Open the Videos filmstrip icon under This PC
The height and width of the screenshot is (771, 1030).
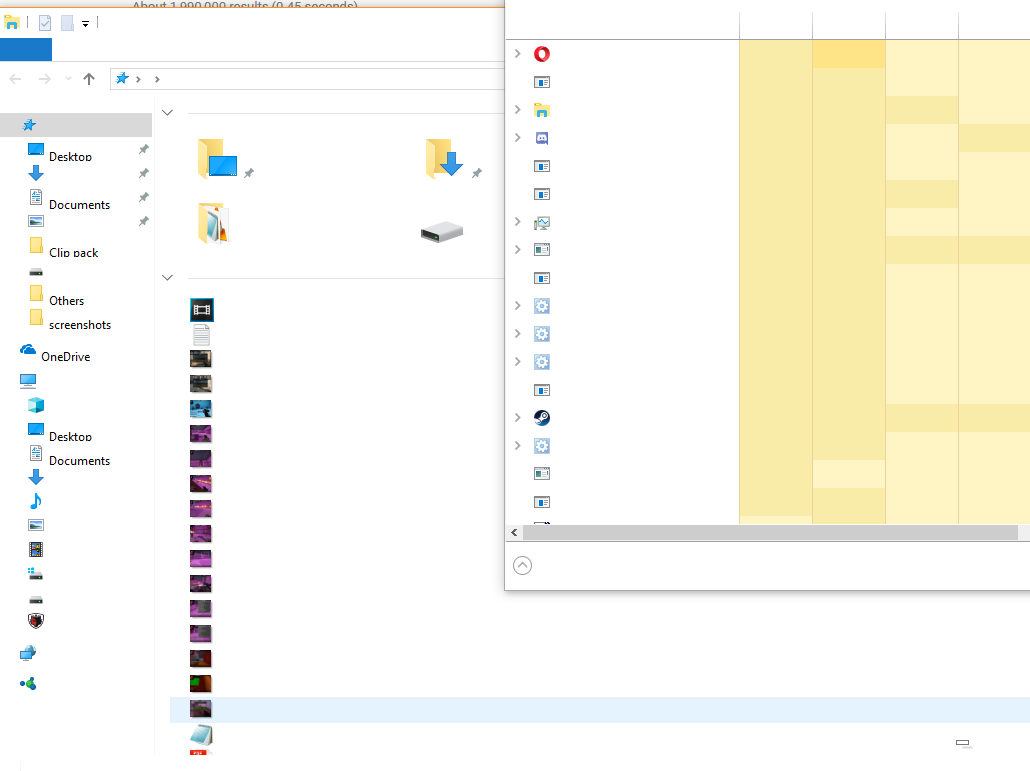(x=36, y=549)
